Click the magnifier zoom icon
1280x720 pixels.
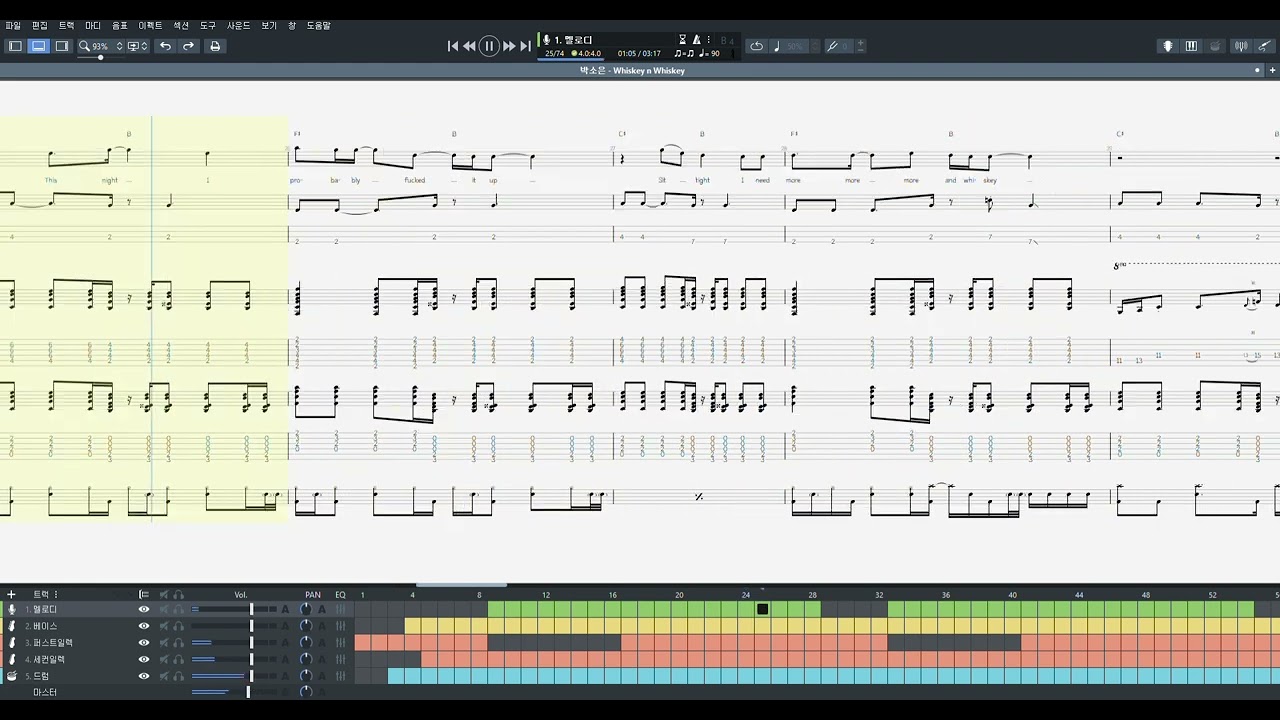pyautogui.click(x=85, y=46)
